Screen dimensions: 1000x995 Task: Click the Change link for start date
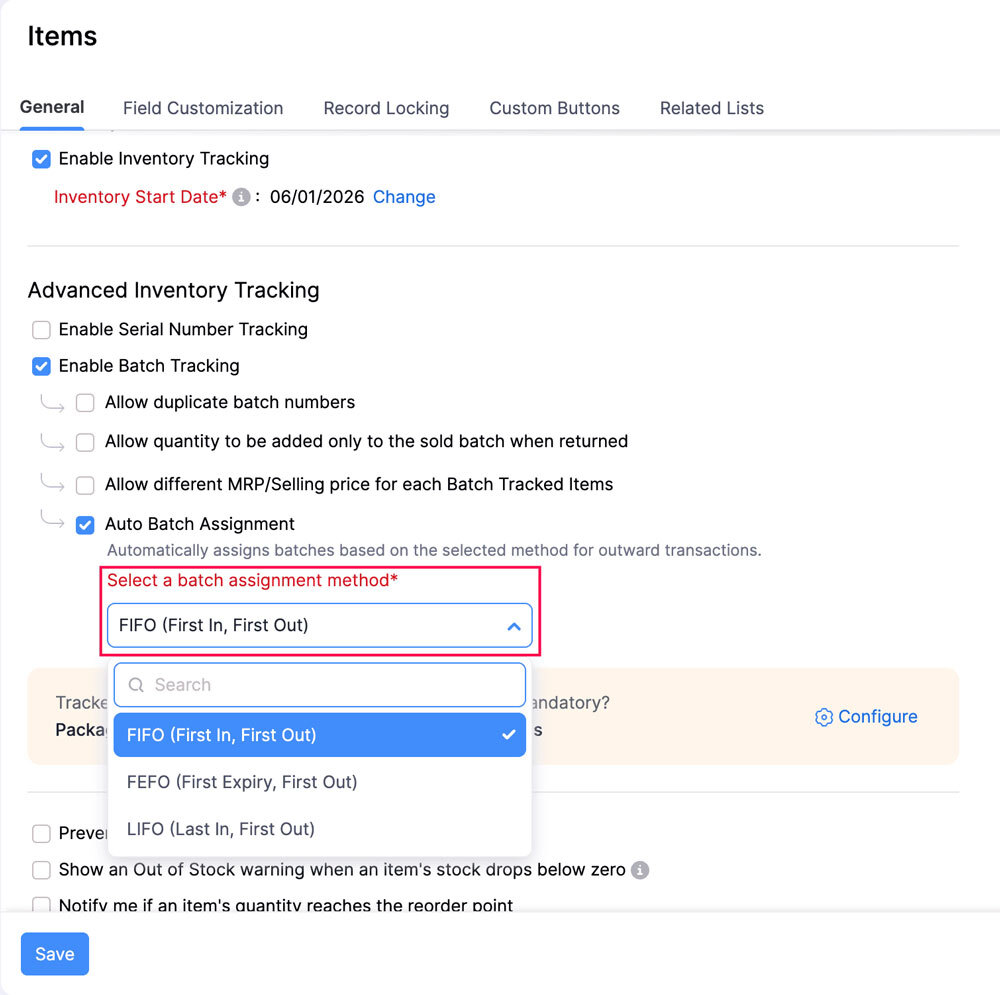404,197
